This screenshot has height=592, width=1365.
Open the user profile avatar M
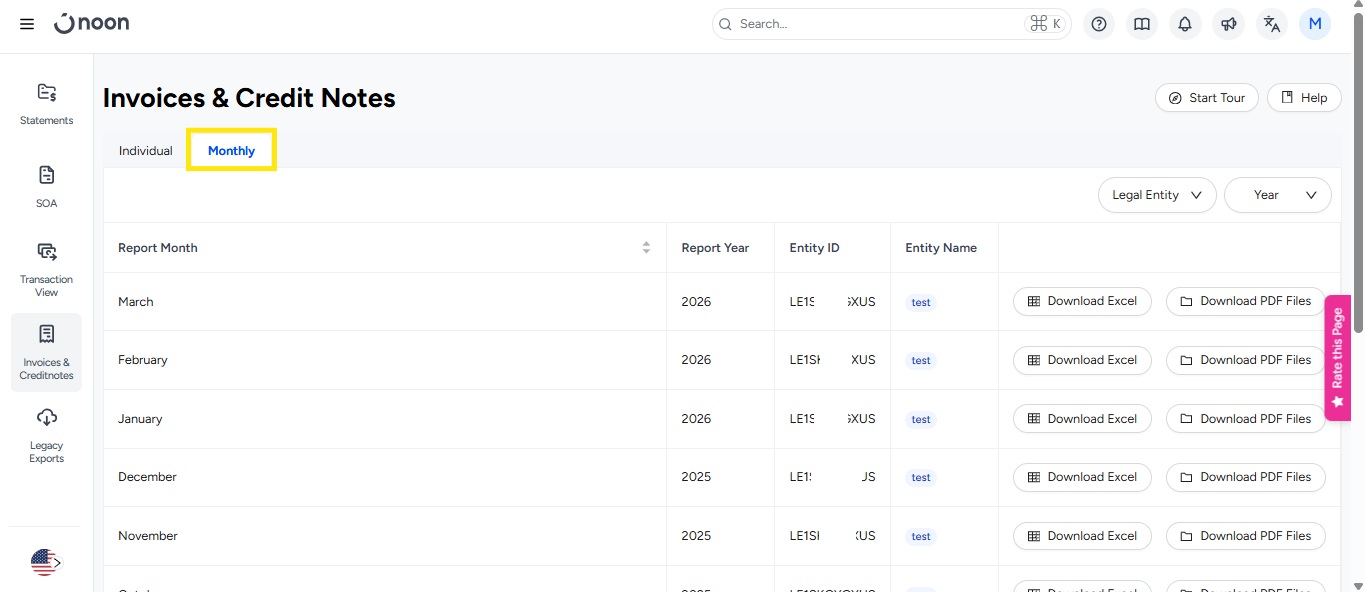1315,24
